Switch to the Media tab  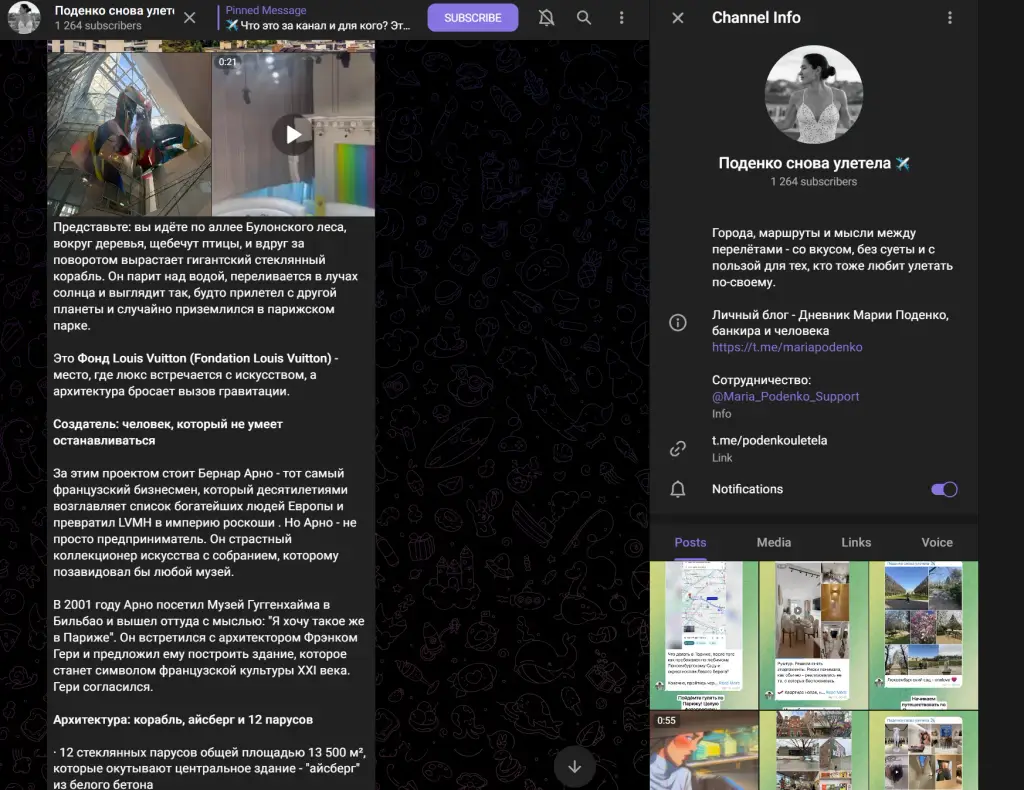point(774,543)
